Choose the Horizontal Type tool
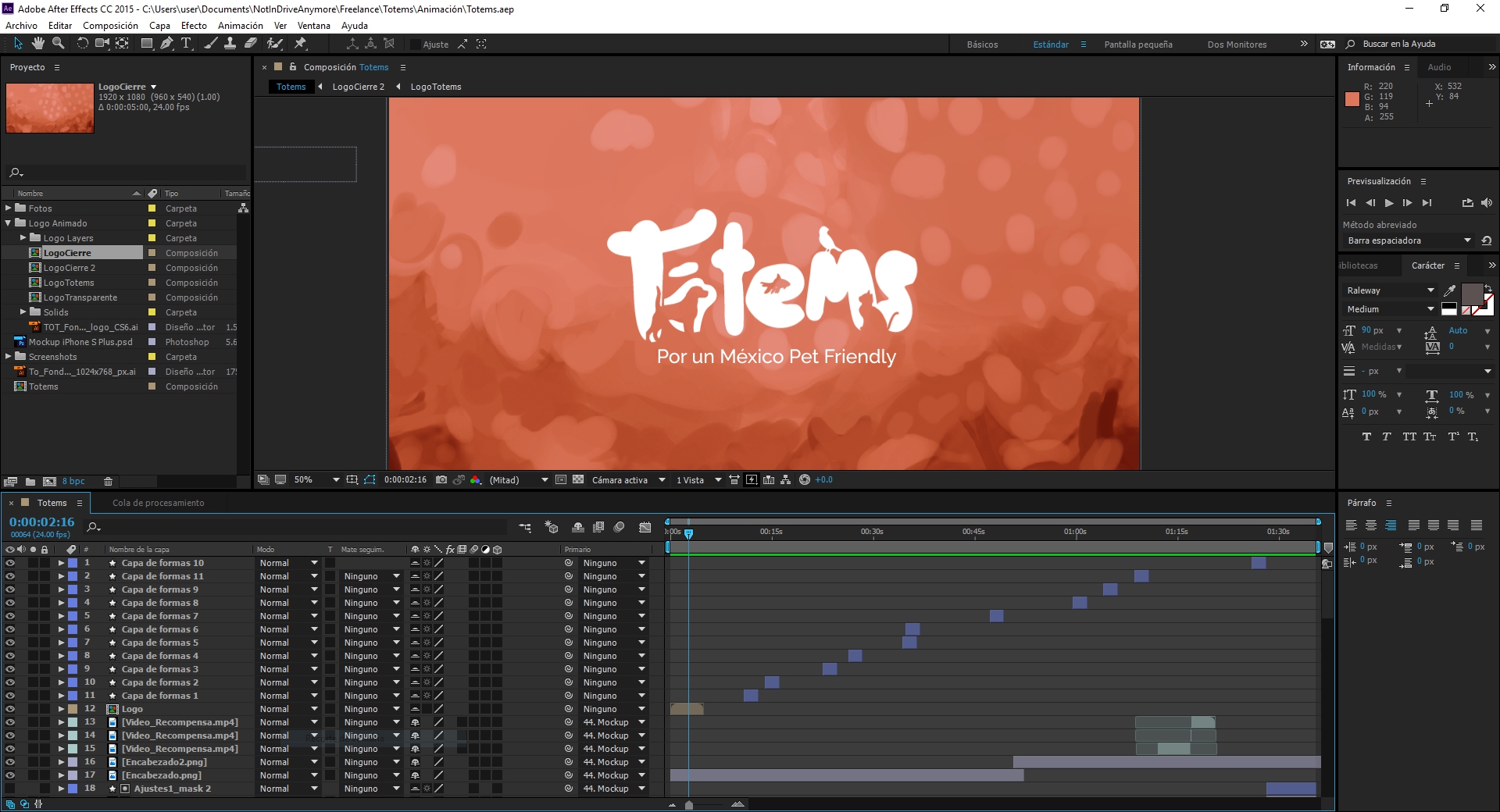Screen dimensions: 1500x812 (x=186, y=44)
